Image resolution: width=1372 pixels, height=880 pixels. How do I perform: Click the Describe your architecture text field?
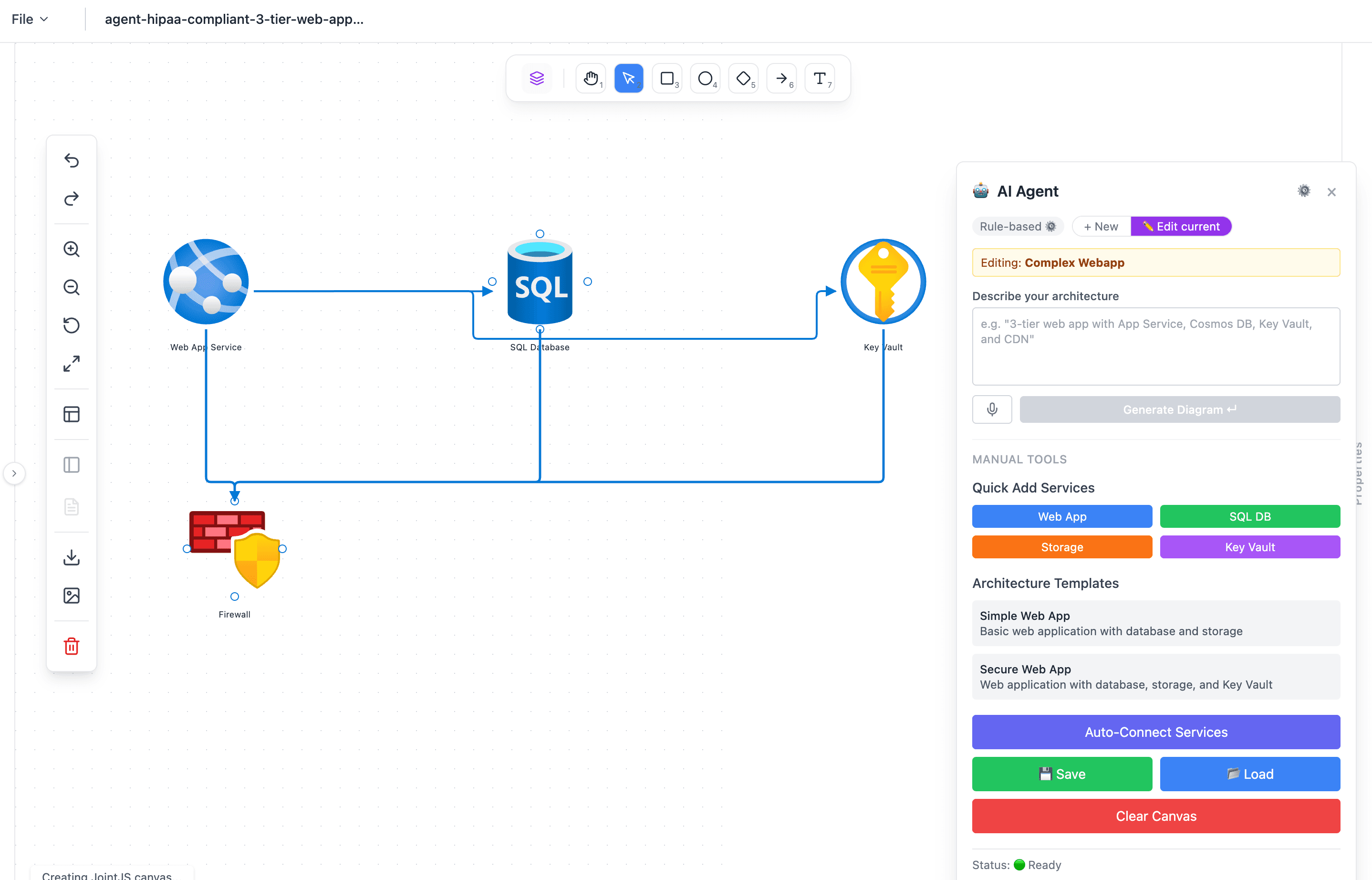point(1155,346)
